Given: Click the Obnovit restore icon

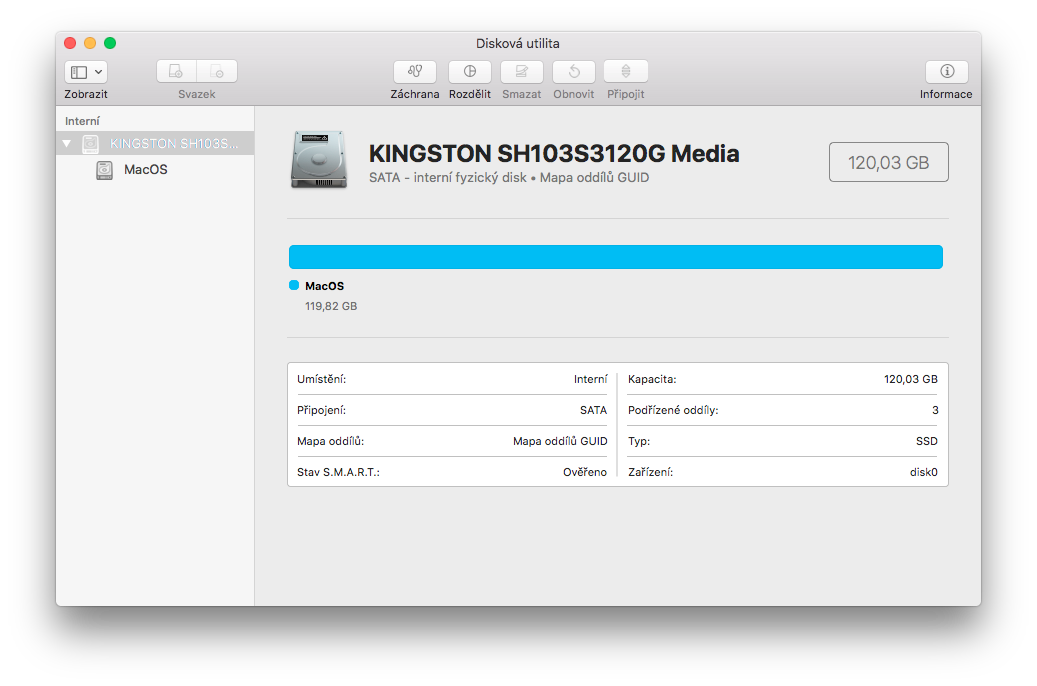Looking at the screenshot, I should (x=573, y=71).
